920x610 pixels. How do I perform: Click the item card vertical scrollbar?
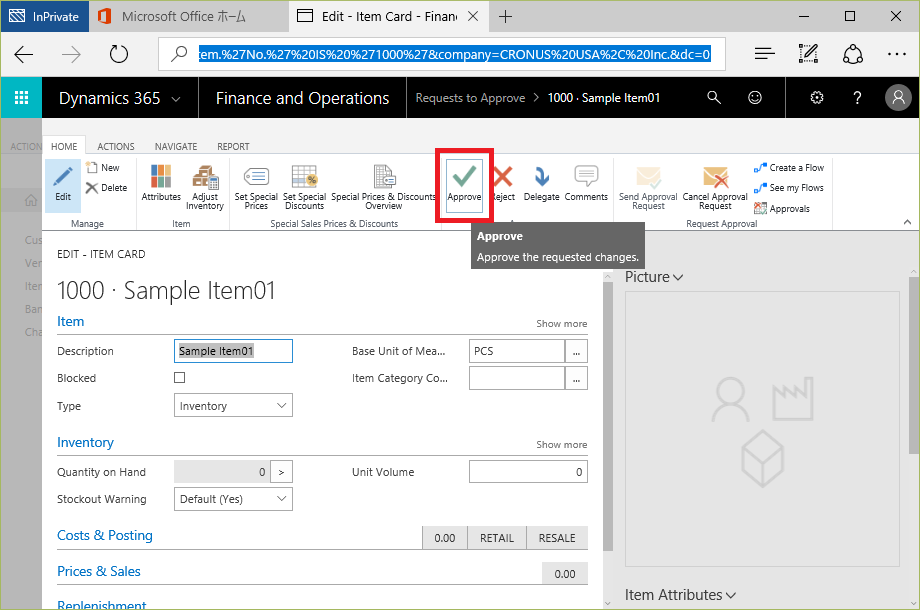pos(608,416)
